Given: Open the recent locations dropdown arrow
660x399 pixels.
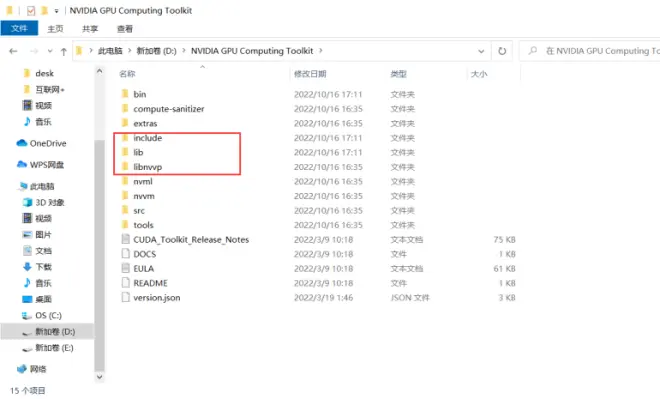Looking at the screenshot, I should click(x=50, y=51).
